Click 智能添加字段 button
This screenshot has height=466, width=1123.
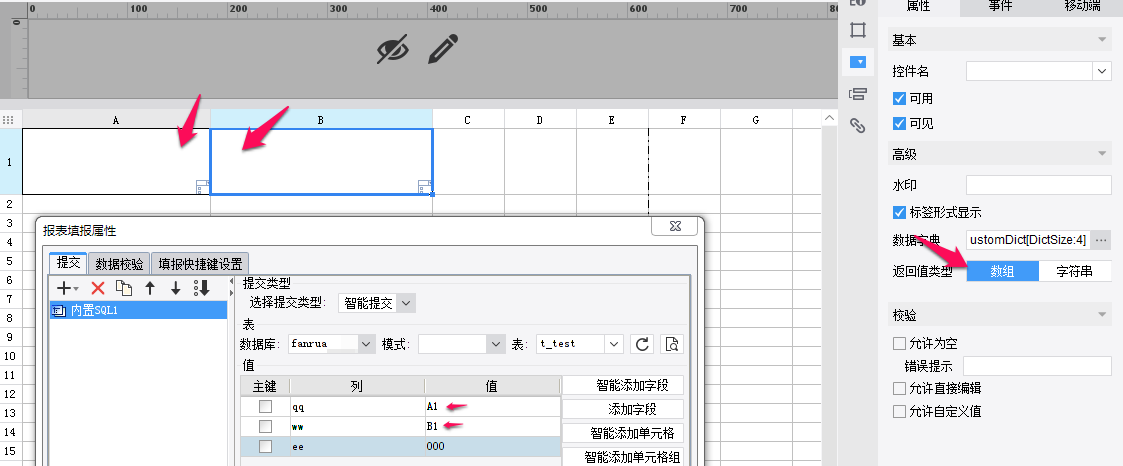(x=623, y=385)
